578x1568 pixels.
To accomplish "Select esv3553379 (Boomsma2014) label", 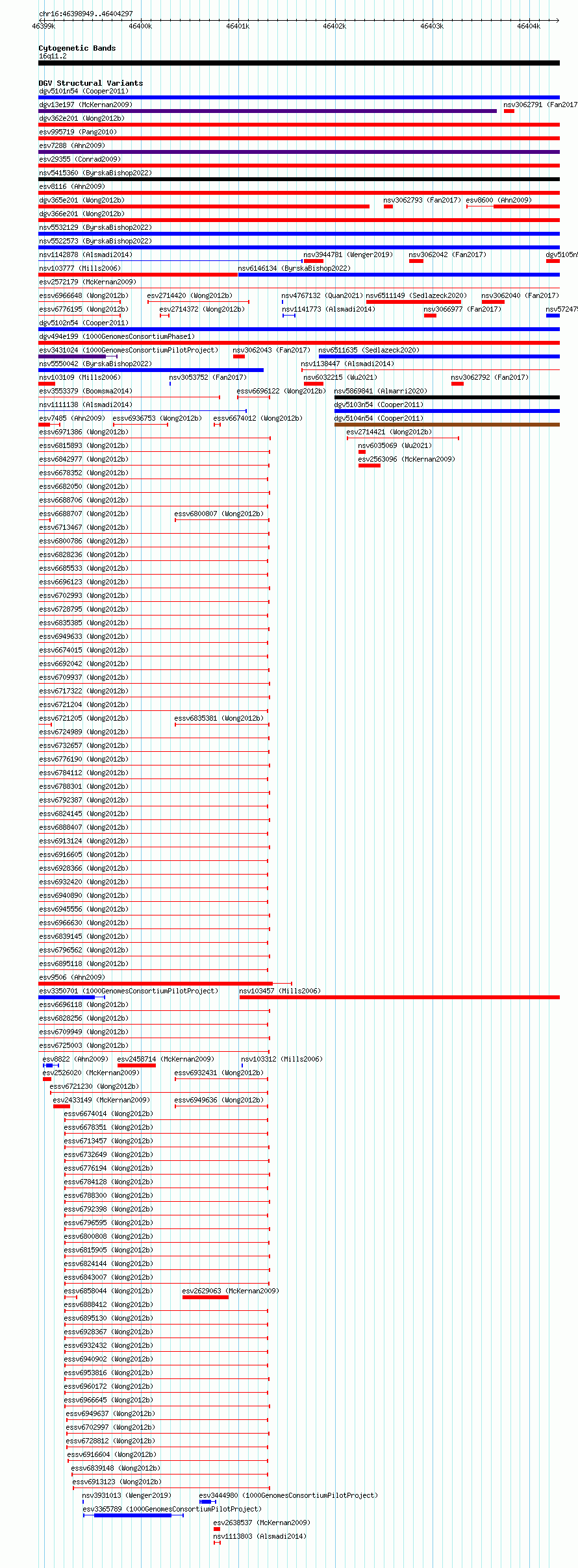I will (86, 391).
